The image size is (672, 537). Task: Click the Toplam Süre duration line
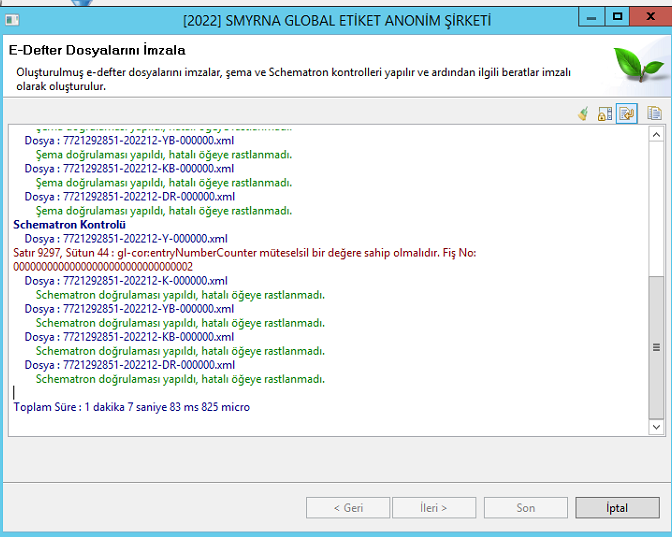point(131,407)
